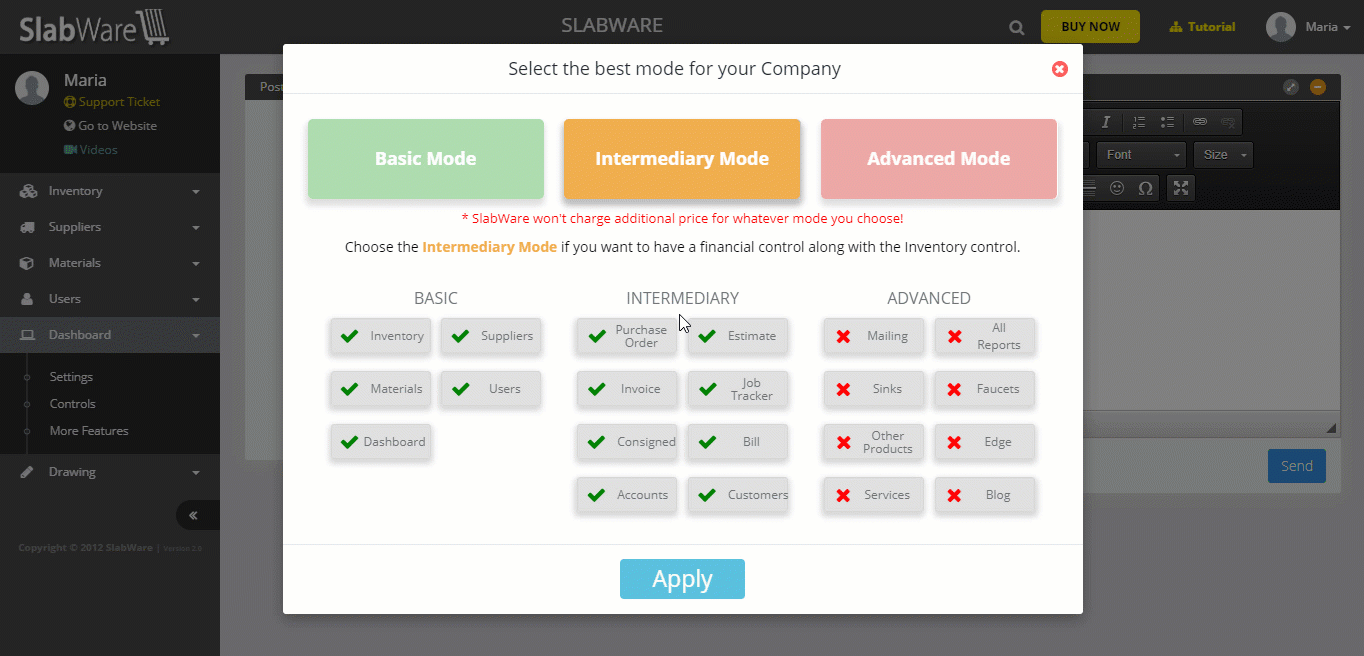
Task: Open More Features under Dashboard
Action: point(89,431)
